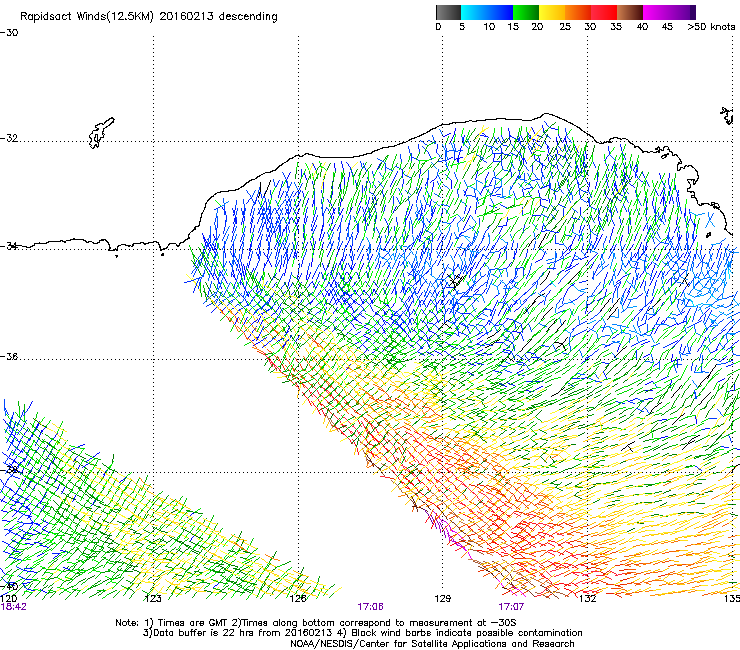Click the '18:42' swath time label
The height and width of the screenshot is (650, 740).
pos(14,607)
